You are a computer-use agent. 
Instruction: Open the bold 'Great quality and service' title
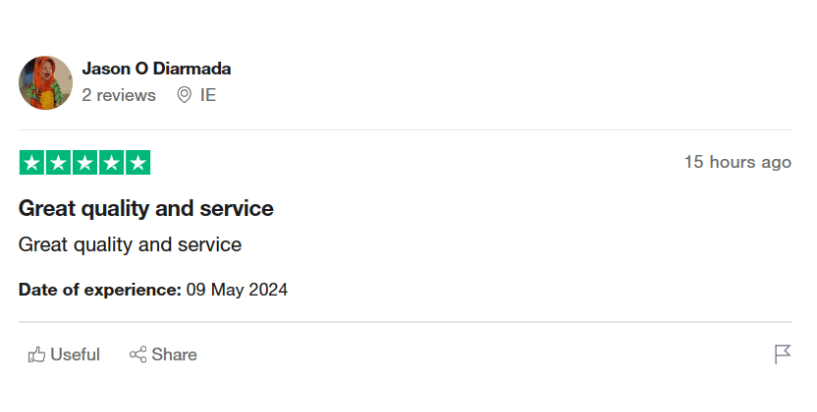[146, 209]
